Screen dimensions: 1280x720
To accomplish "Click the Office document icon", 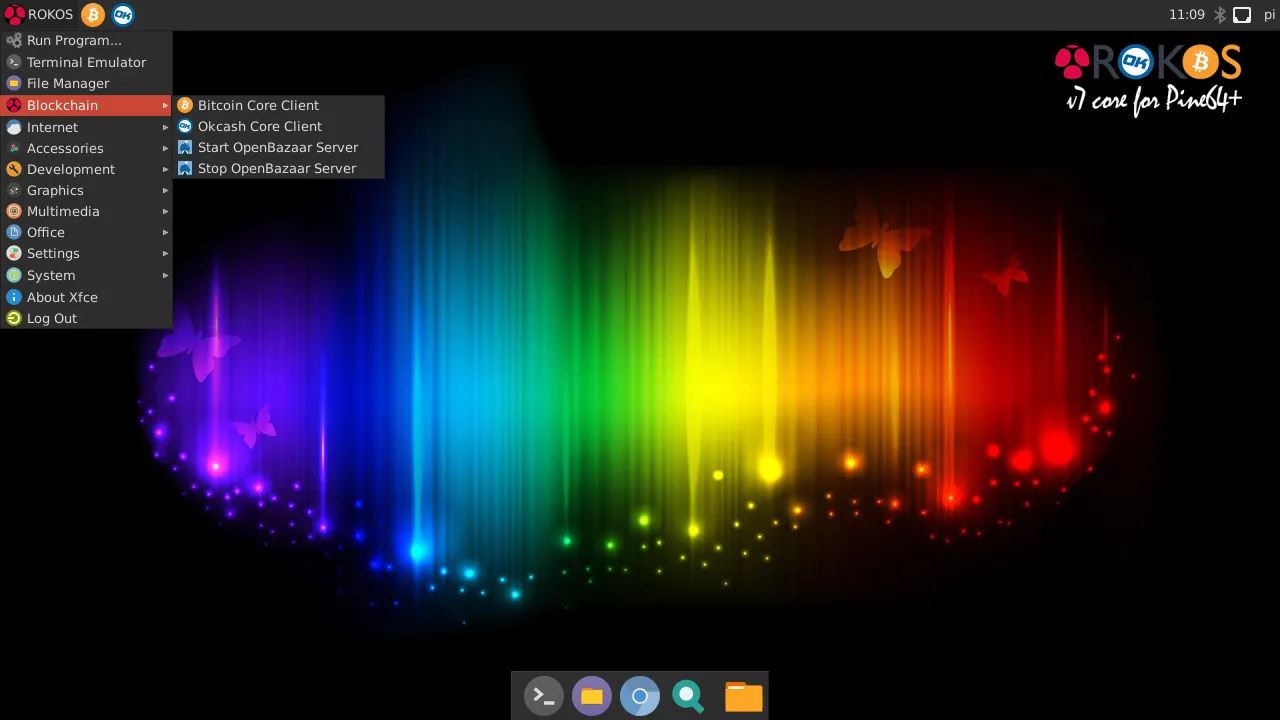I will (14, 232).
